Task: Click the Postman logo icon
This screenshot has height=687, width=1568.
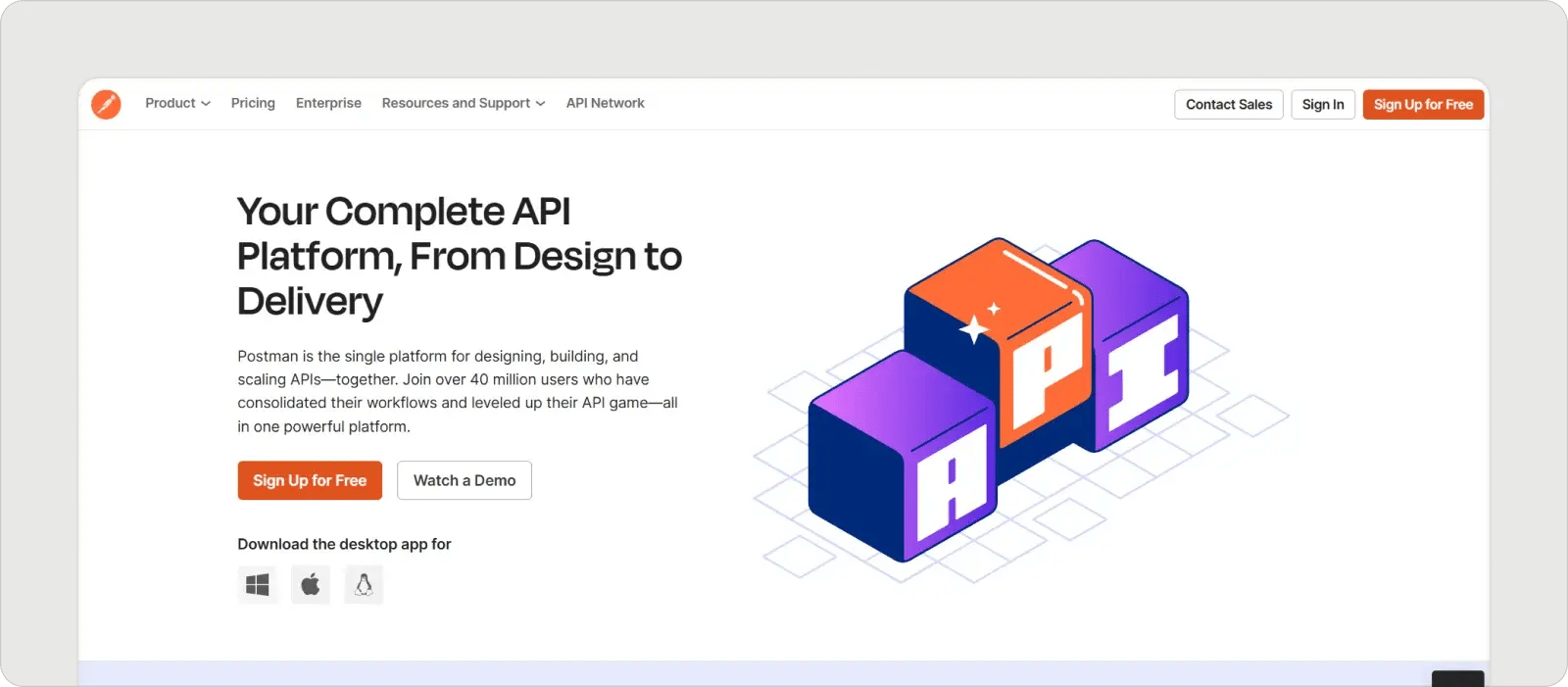Action: click(106, 104)
